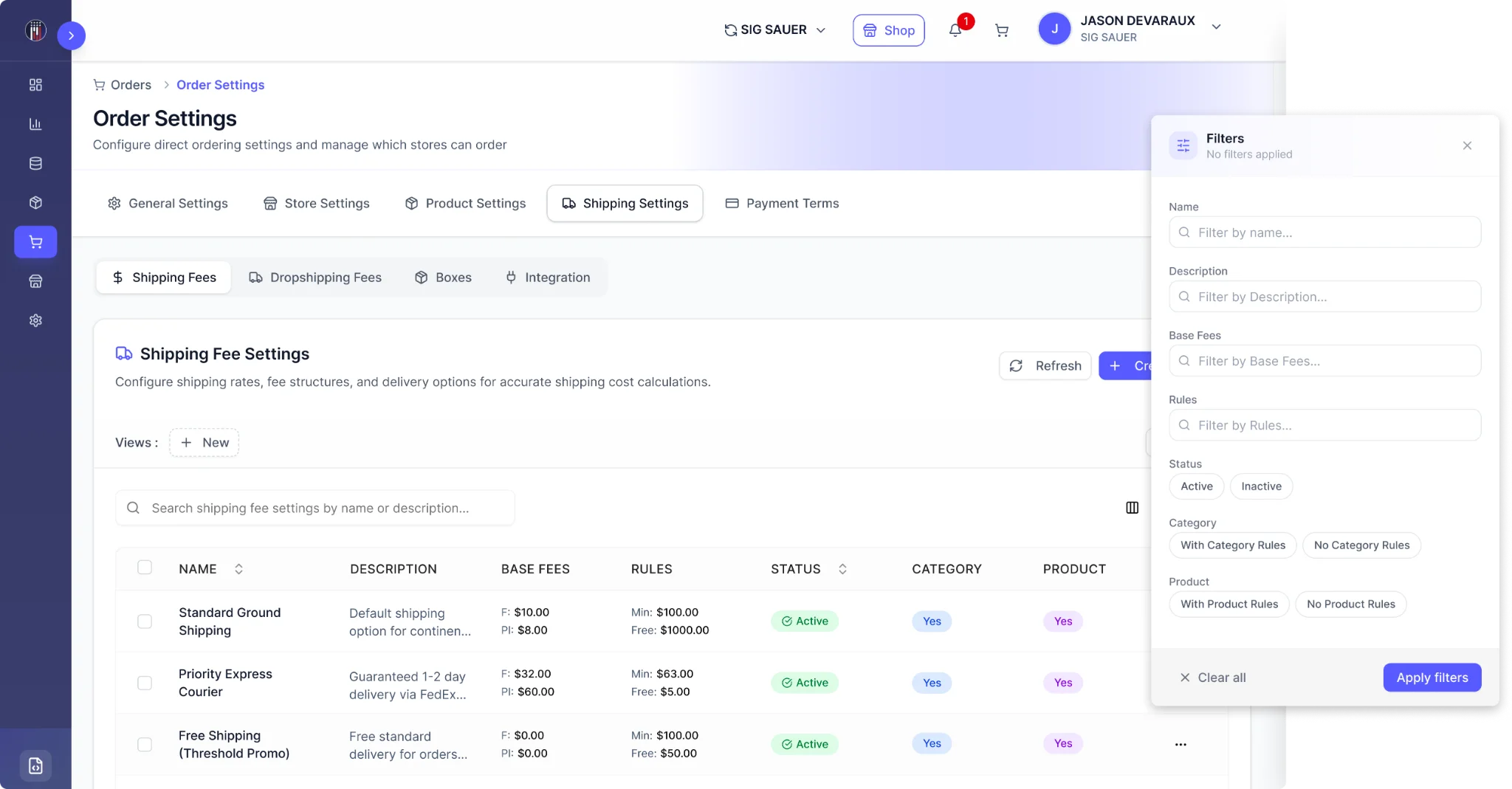
Task: Click the Refresh button
Action: click(x=1045, y=366)
